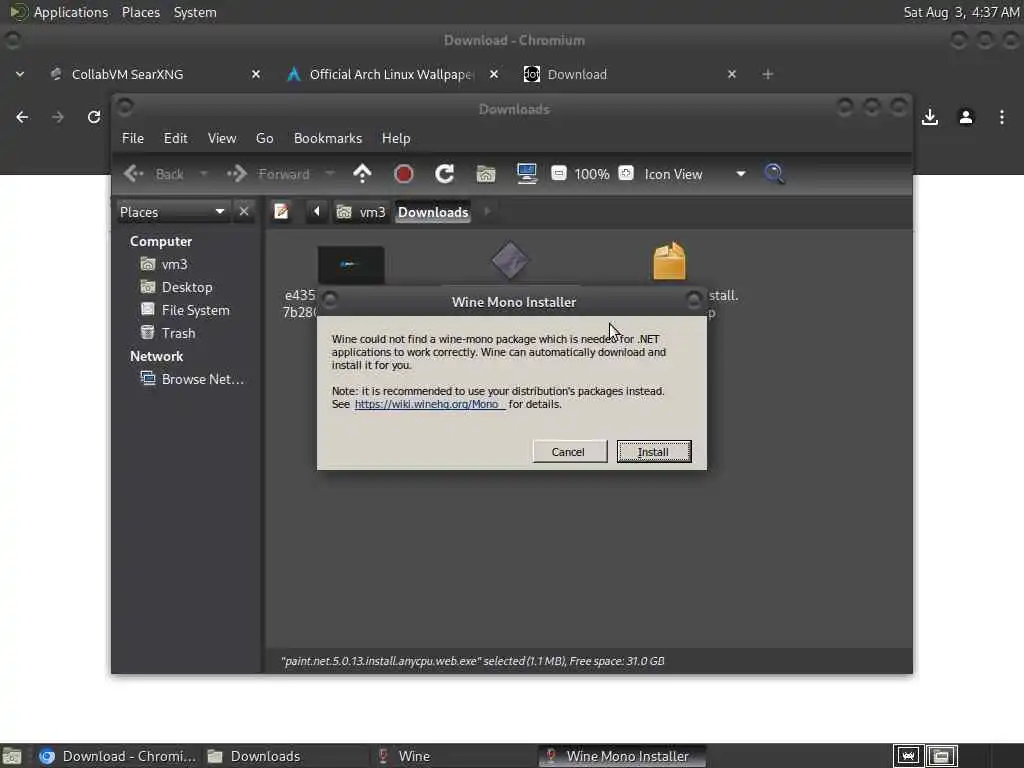Open the System menu in top panel
This screenshot has width=1024, height=768.
coord(195,12)
